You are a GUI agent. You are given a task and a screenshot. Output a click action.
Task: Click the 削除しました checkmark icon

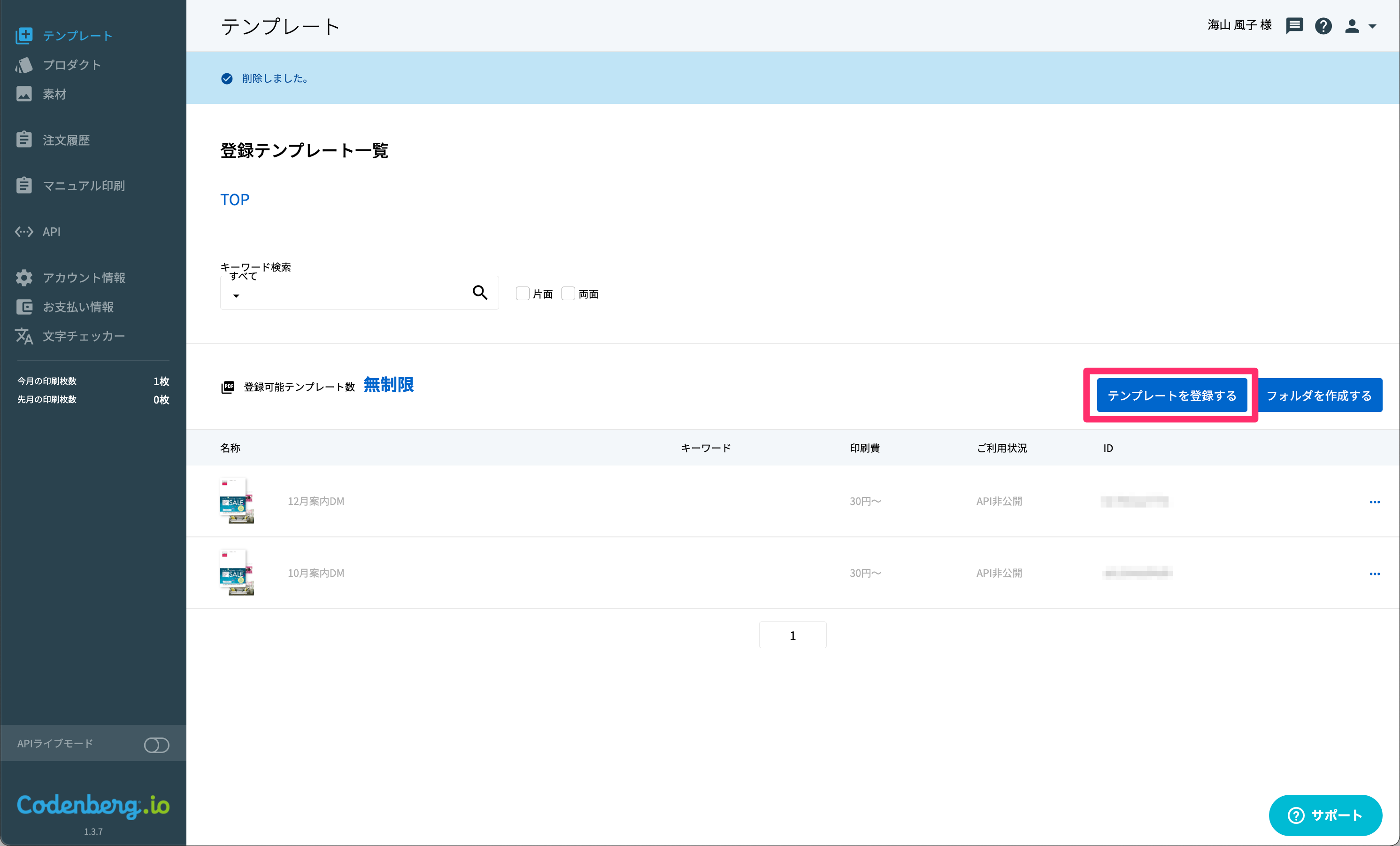[227, 78]
